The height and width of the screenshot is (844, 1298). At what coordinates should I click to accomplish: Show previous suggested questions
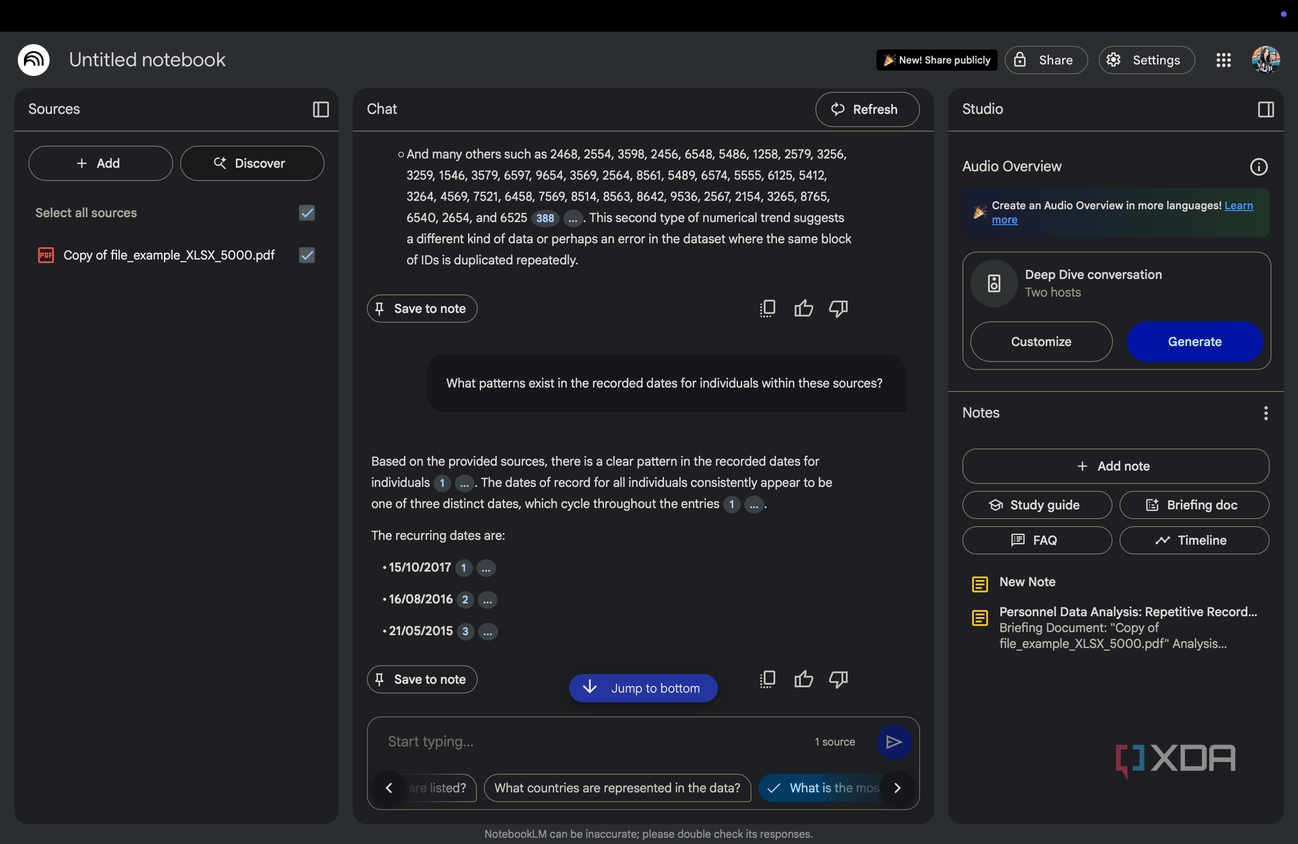[x=389, y=788]
